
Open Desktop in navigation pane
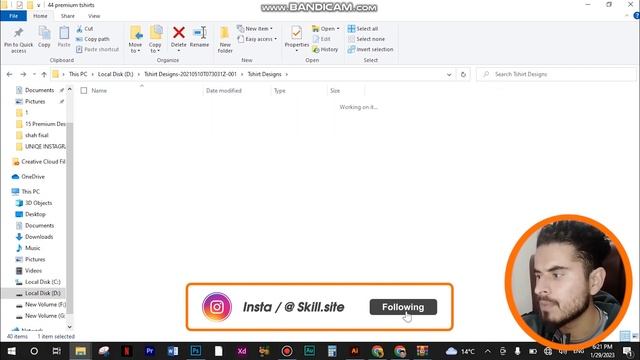(x=31, y=214)
